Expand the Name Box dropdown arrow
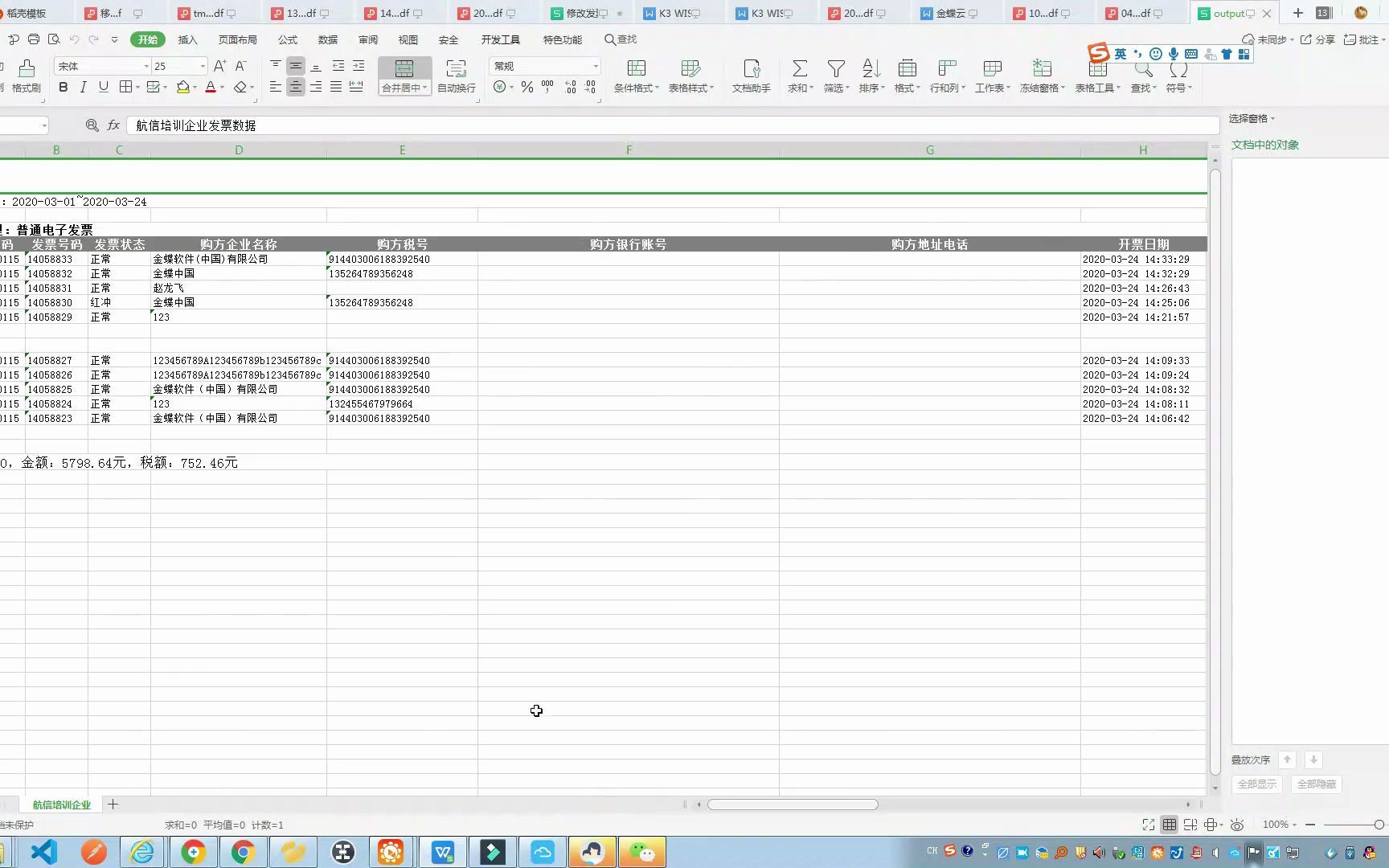The image size is (1389, 868). pos(43,125)
